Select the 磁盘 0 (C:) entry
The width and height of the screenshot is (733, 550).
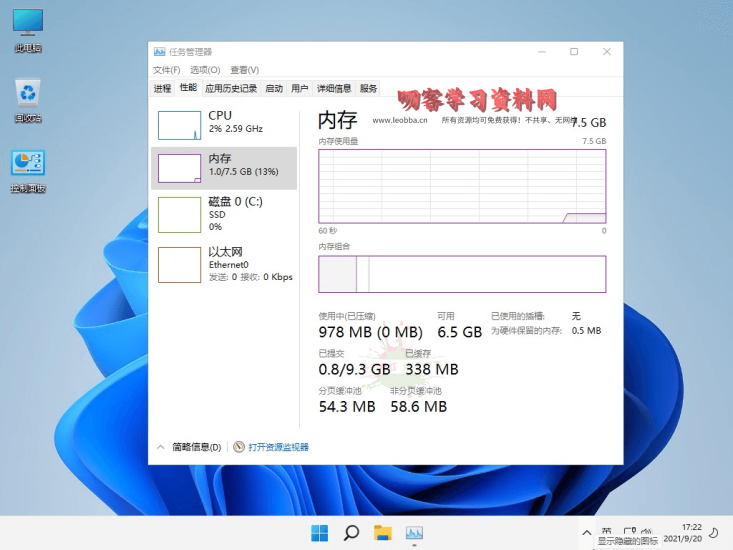pyautogui.click(x=224, y=214)
